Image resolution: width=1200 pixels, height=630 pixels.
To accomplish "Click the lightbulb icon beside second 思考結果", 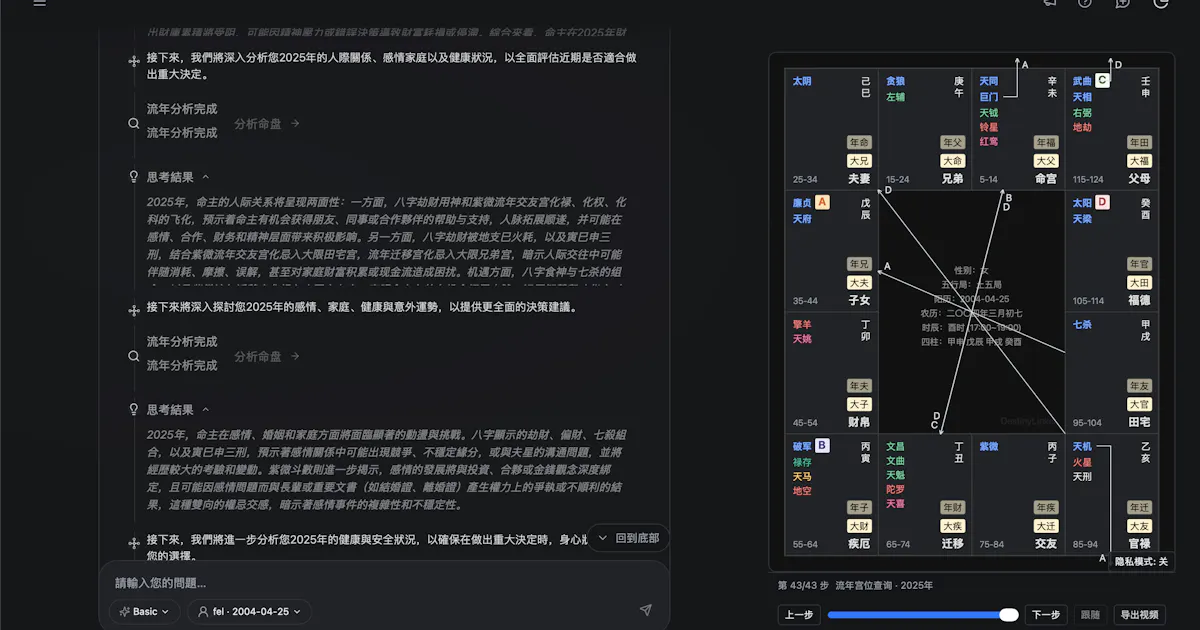I will (133, 410).
